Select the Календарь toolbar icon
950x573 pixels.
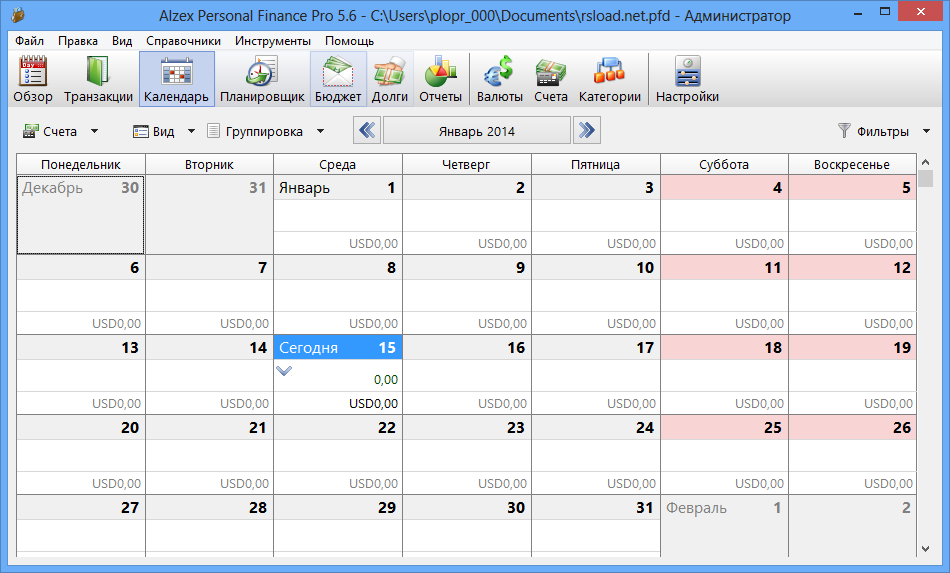click(x=176, y=79)
